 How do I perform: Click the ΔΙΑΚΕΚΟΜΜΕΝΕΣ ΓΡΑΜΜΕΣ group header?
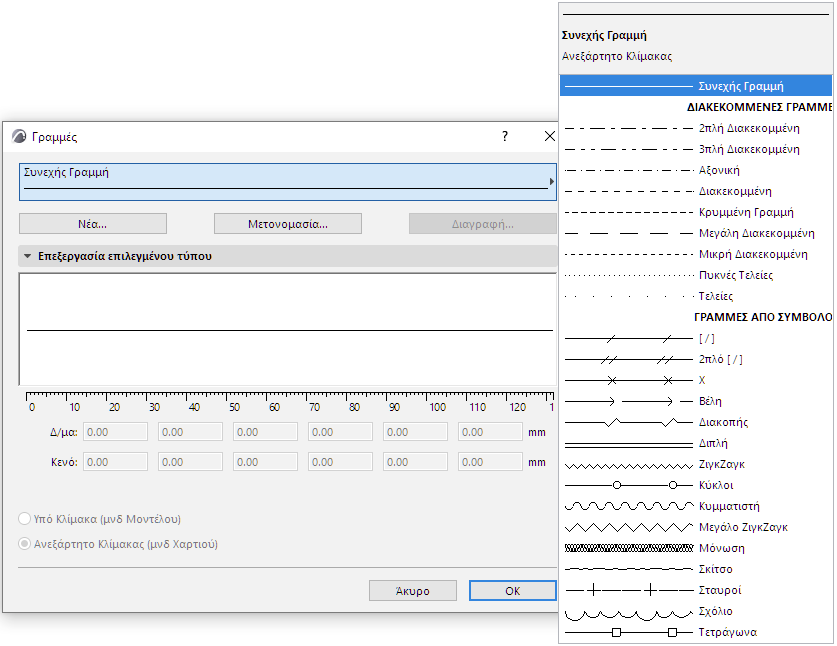coord(759,107)
